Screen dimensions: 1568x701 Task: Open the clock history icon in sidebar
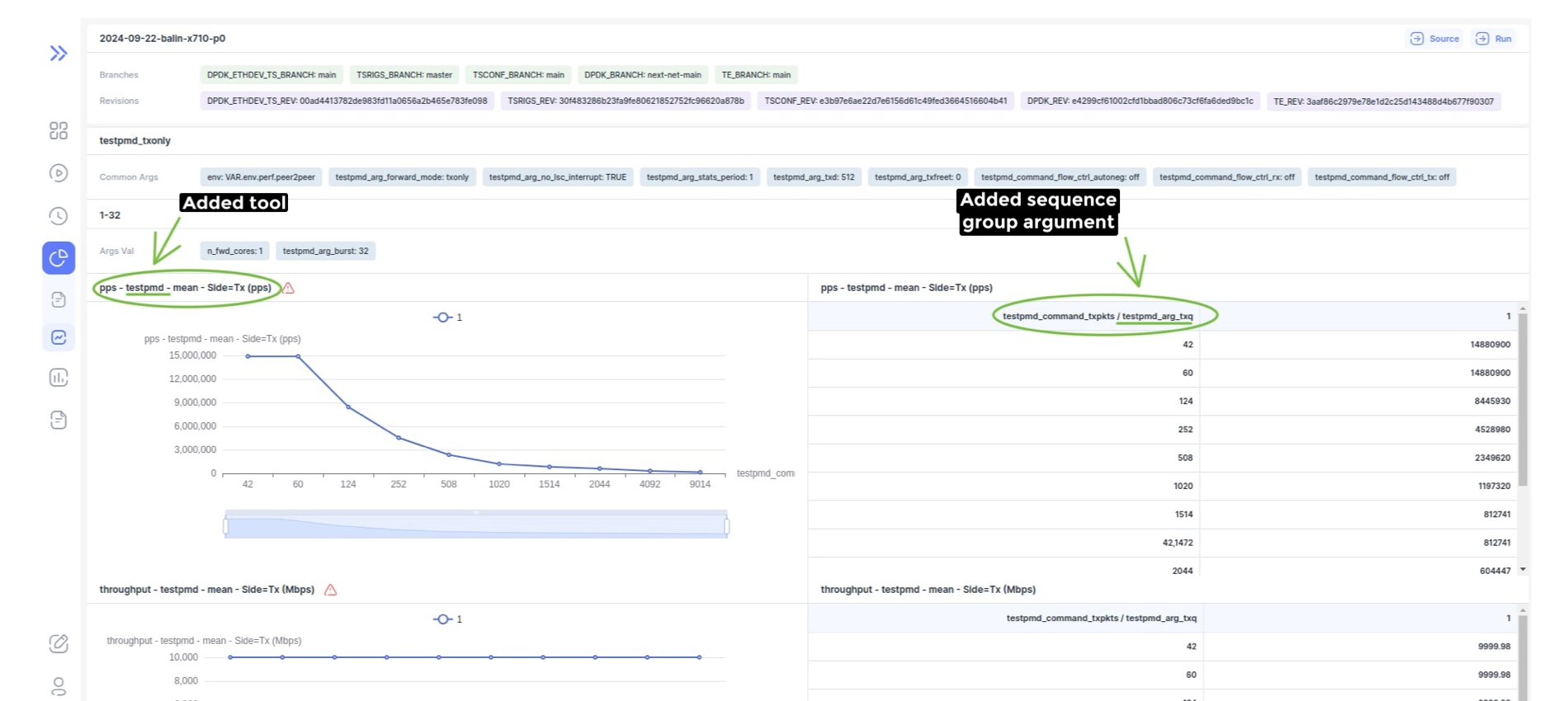click(59, 216)
